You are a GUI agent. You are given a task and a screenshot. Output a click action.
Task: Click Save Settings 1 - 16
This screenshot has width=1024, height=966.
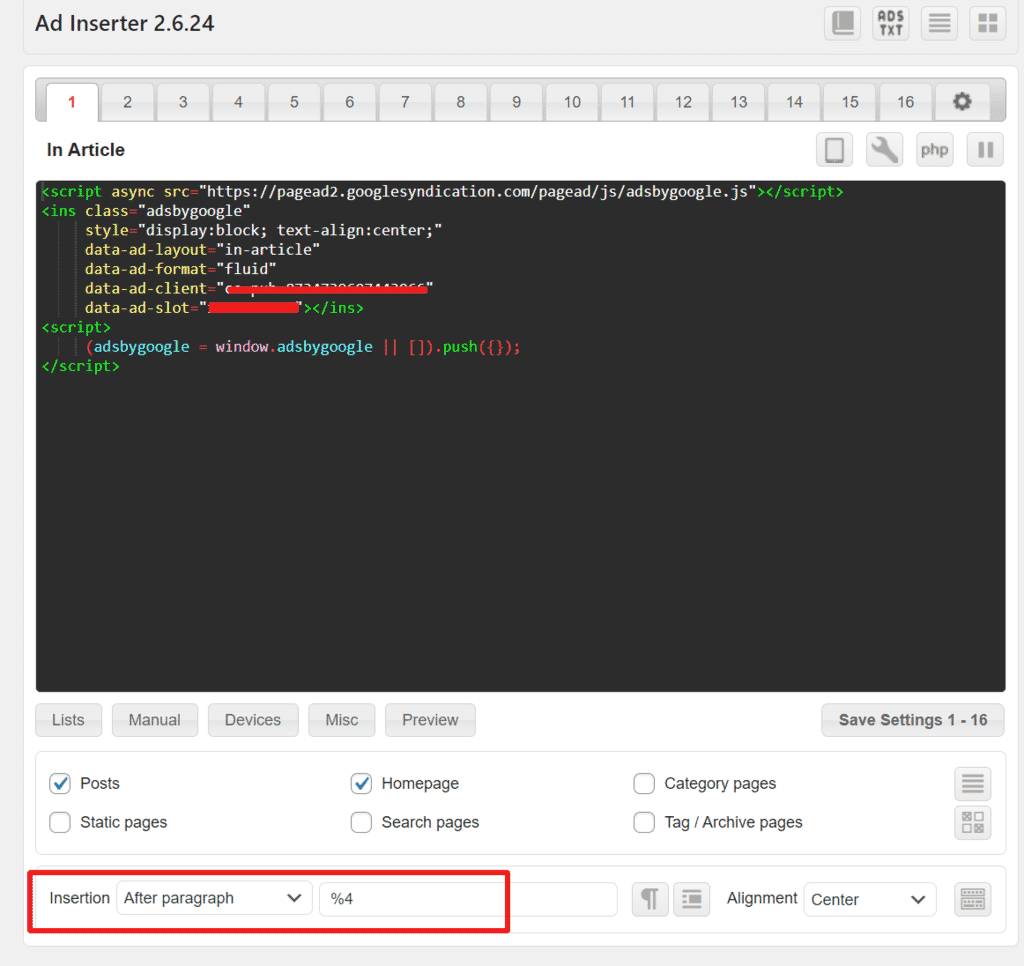[912, 720]
